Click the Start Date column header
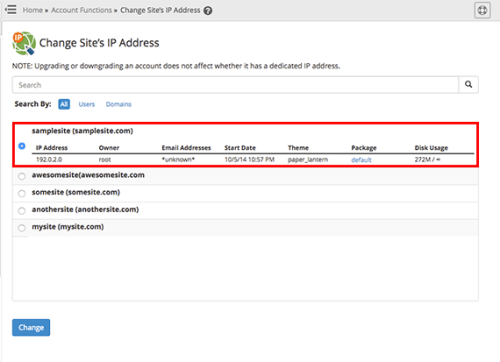 [240, 148]
